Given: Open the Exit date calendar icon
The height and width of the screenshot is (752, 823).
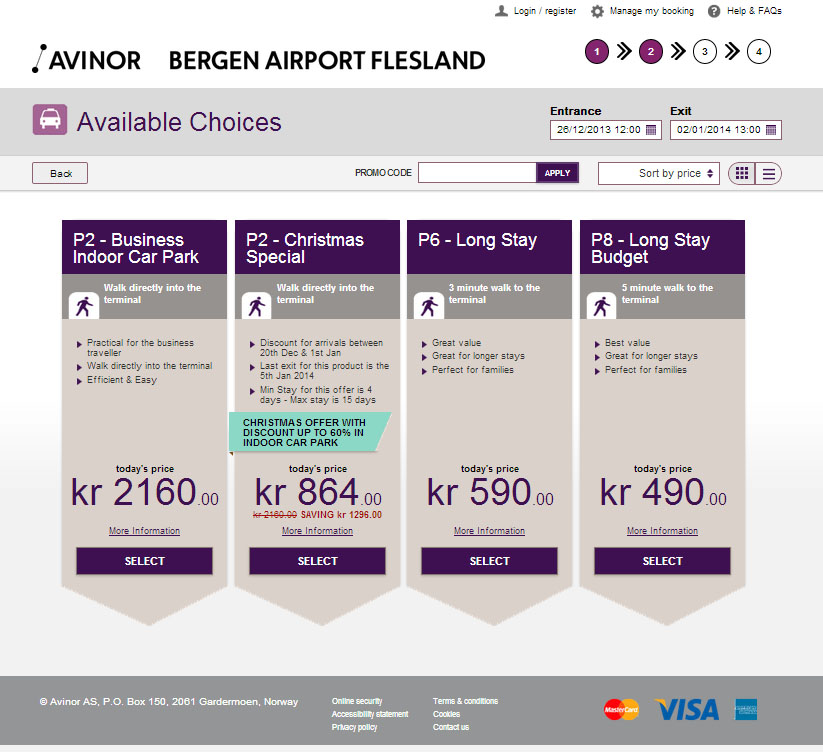Looking at the screenshot, I should (x=771, y=130).
